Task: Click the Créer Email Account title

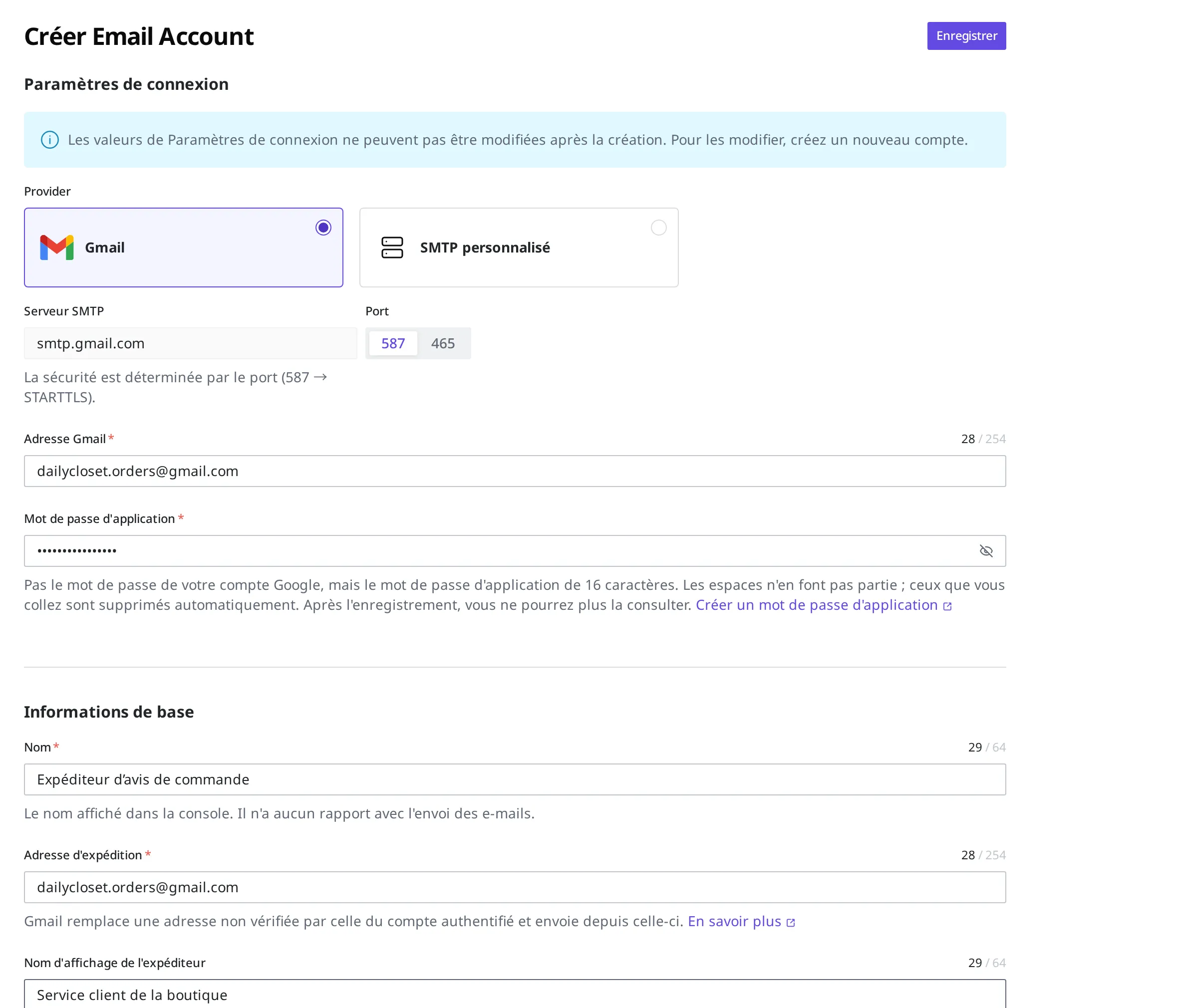Action: pyautogui.click(x=139, y=36)
